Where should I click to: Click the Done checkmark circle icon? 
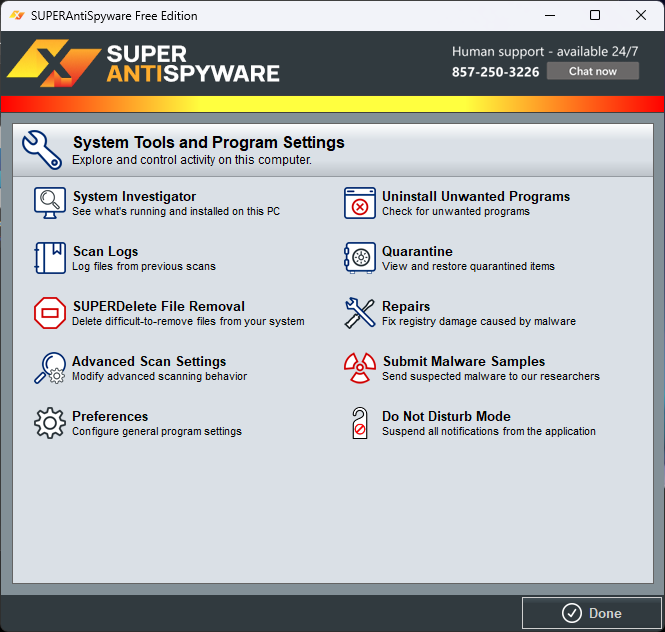point(572,613)
